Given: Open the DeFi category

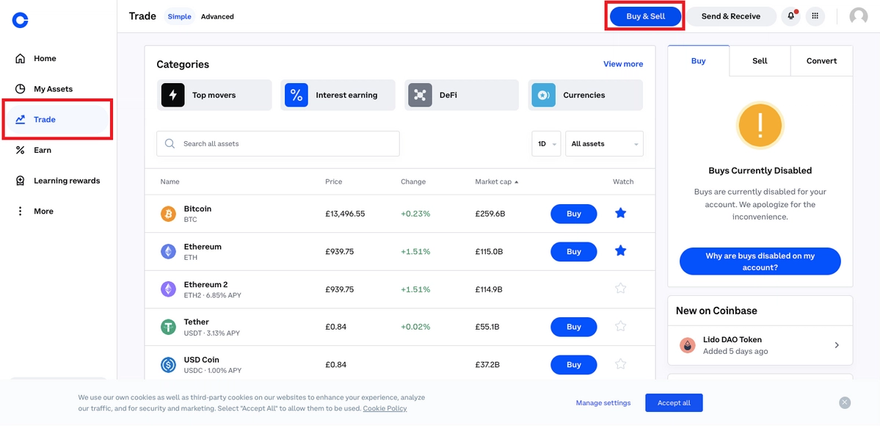Looking at the screenshot, I should click(x=461, y=95).
